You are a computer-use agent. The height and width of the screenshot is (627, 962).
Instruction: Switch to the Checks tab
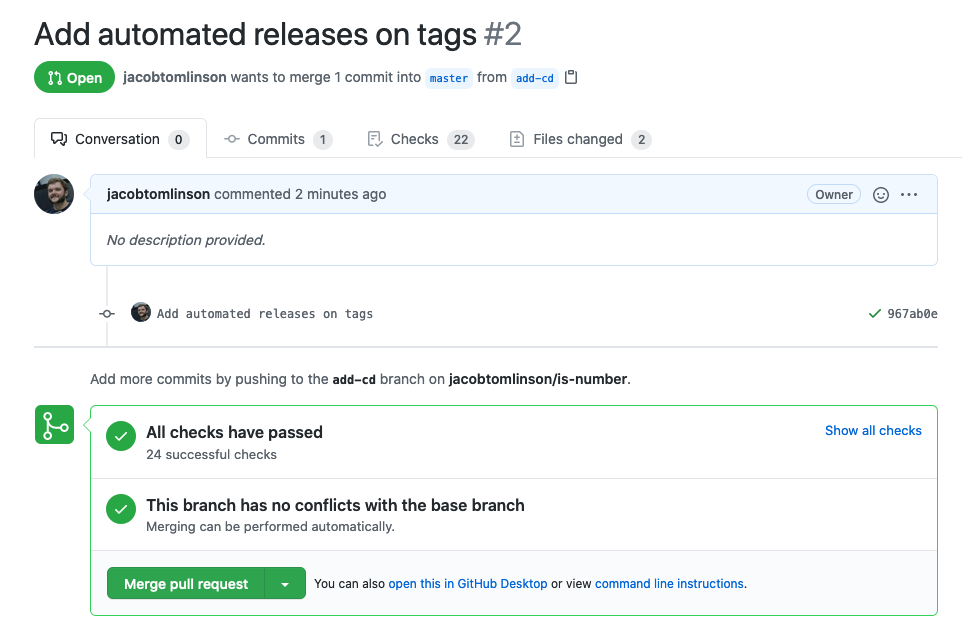click(413, 139)
